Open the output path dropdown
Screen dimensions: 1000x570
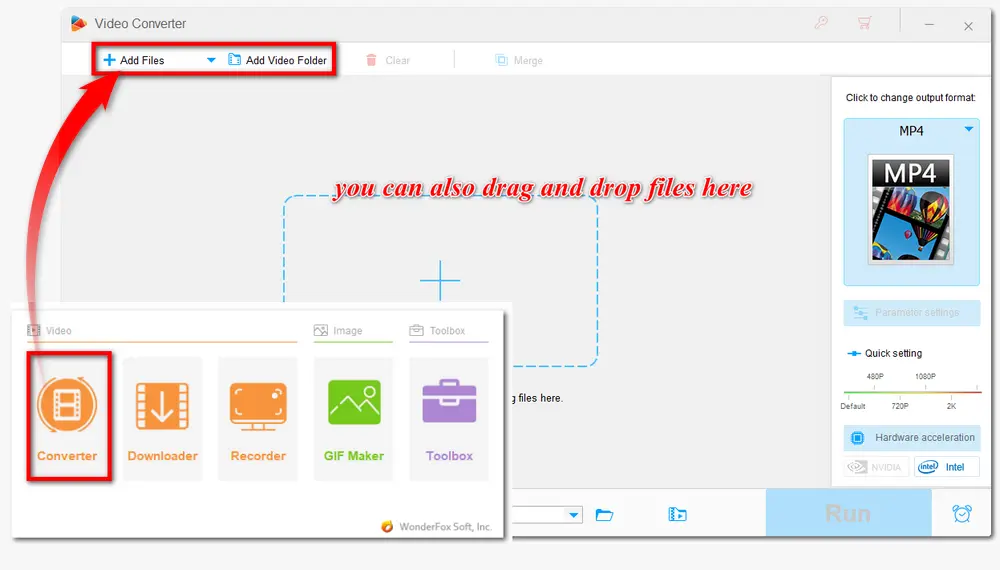click(x=574, y=515)
